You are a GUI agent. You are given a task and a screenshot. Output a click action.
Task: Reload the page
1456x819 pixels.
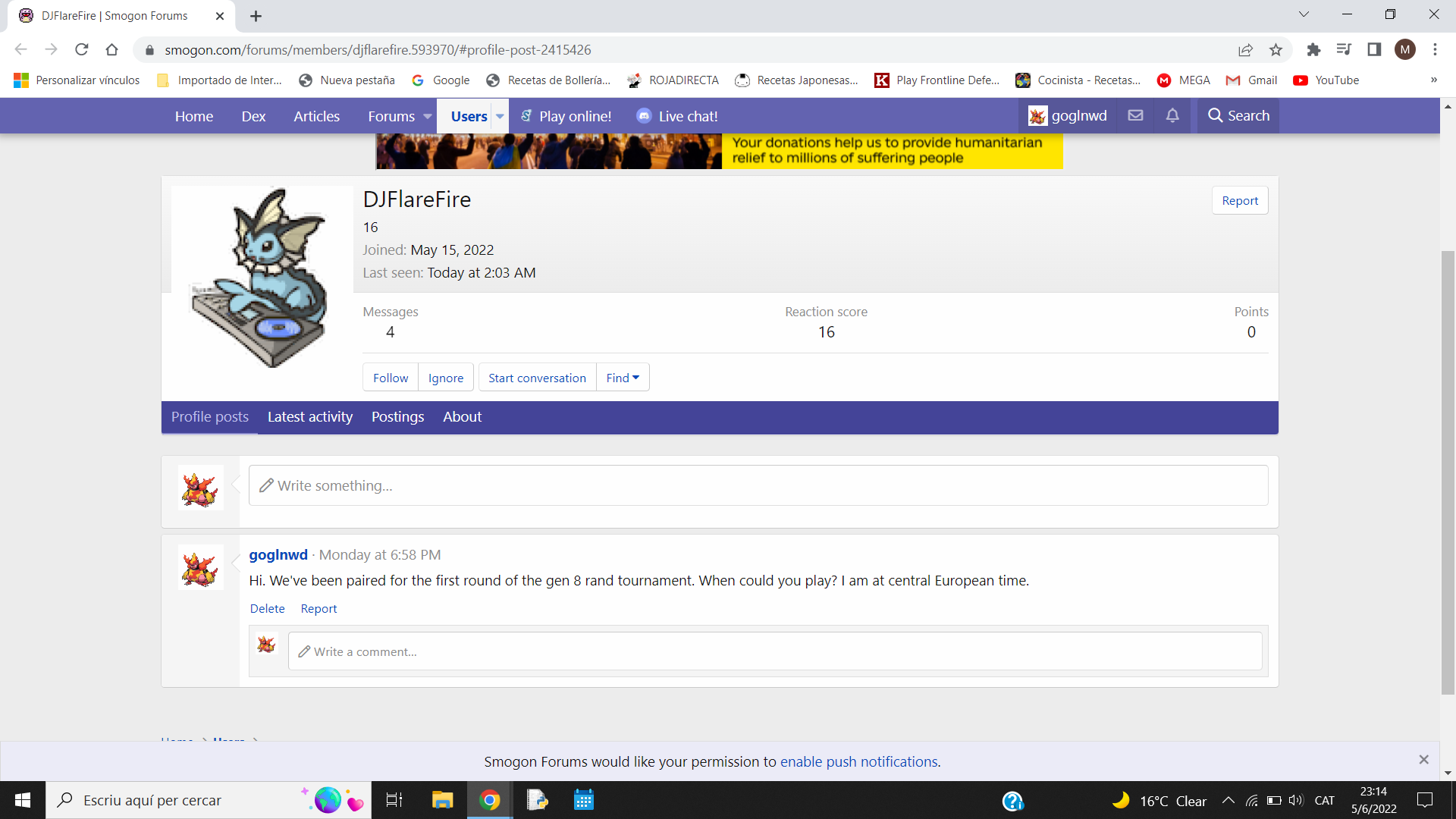click(x=82, y=50)
